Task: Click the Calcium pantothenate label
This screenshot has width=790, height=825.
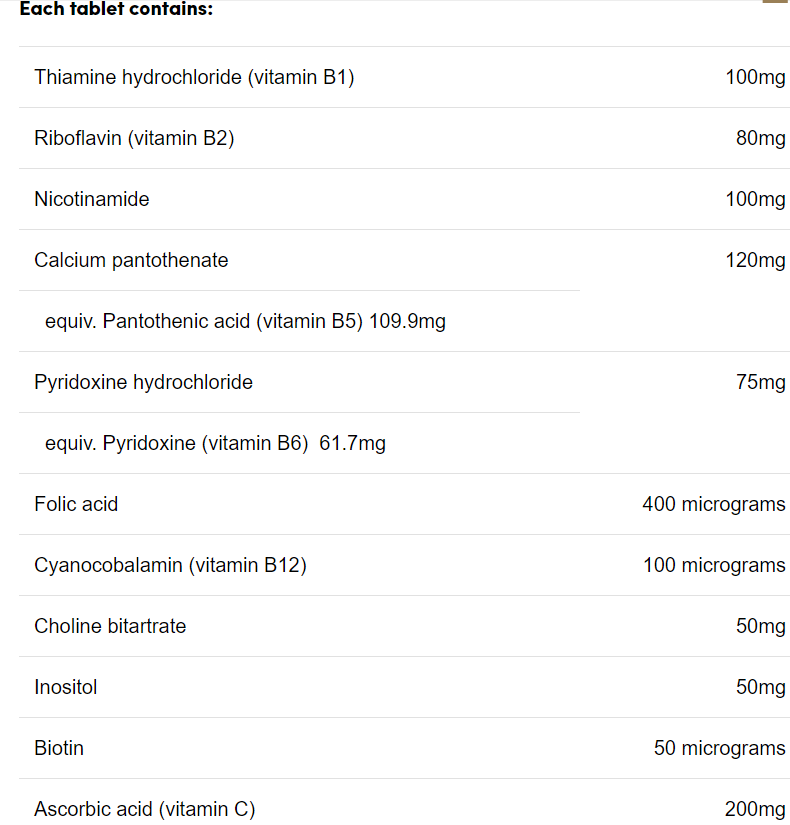Action: (x=131, y=260)
